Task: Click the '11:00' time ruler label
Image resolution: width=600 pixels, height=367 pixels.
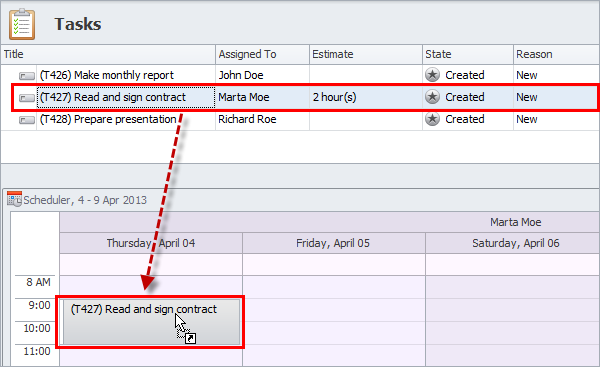Action: (37, 352)
